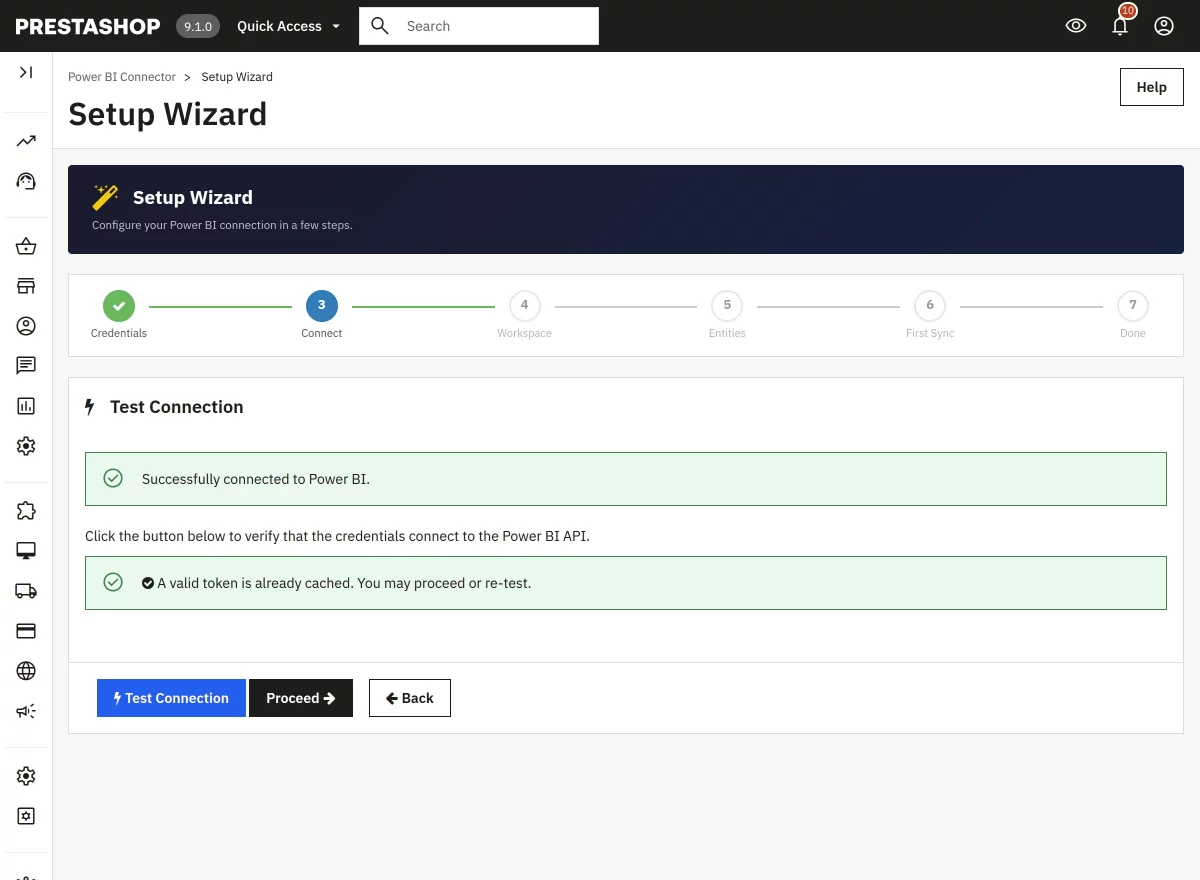Open Advanced Parameters boxed gear icon
Image resolution: width=1200 pixels, height=880 pixels.
(26, 816)
